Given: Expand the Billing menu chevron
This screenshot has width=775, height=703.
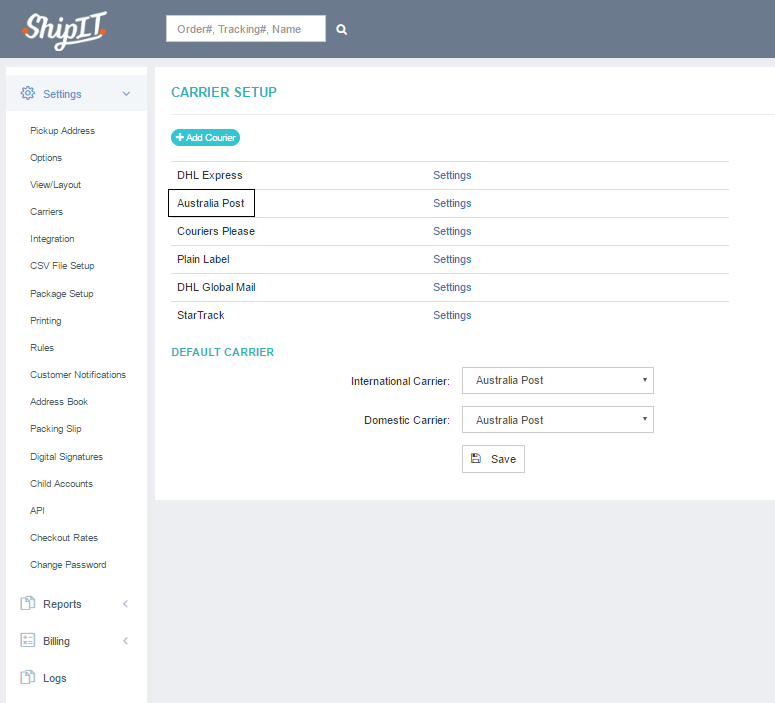Looking at the screenshot, I should point(126,641).
